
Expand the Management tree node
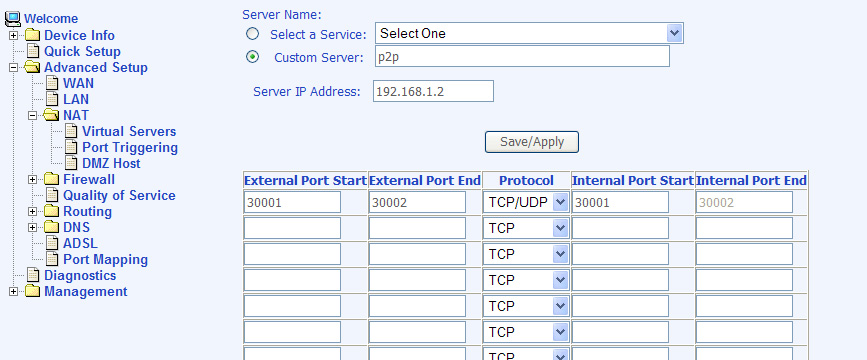pyautogui.click(x=13, y=292)
